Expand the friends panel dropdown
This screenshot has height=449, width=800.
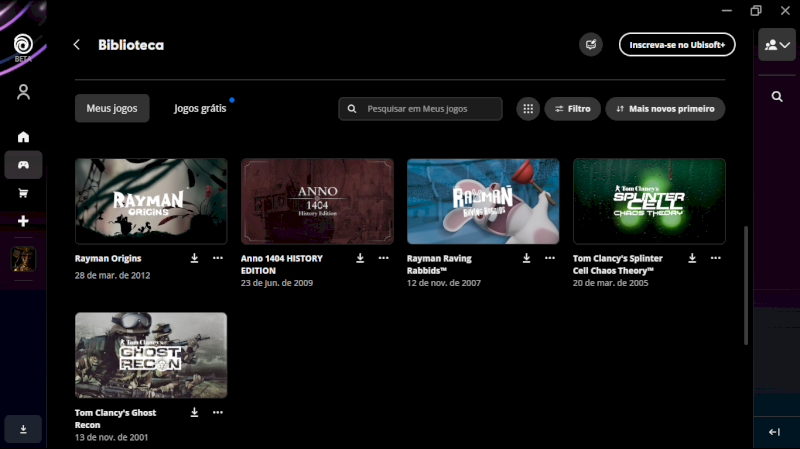(x=777, y=45)
